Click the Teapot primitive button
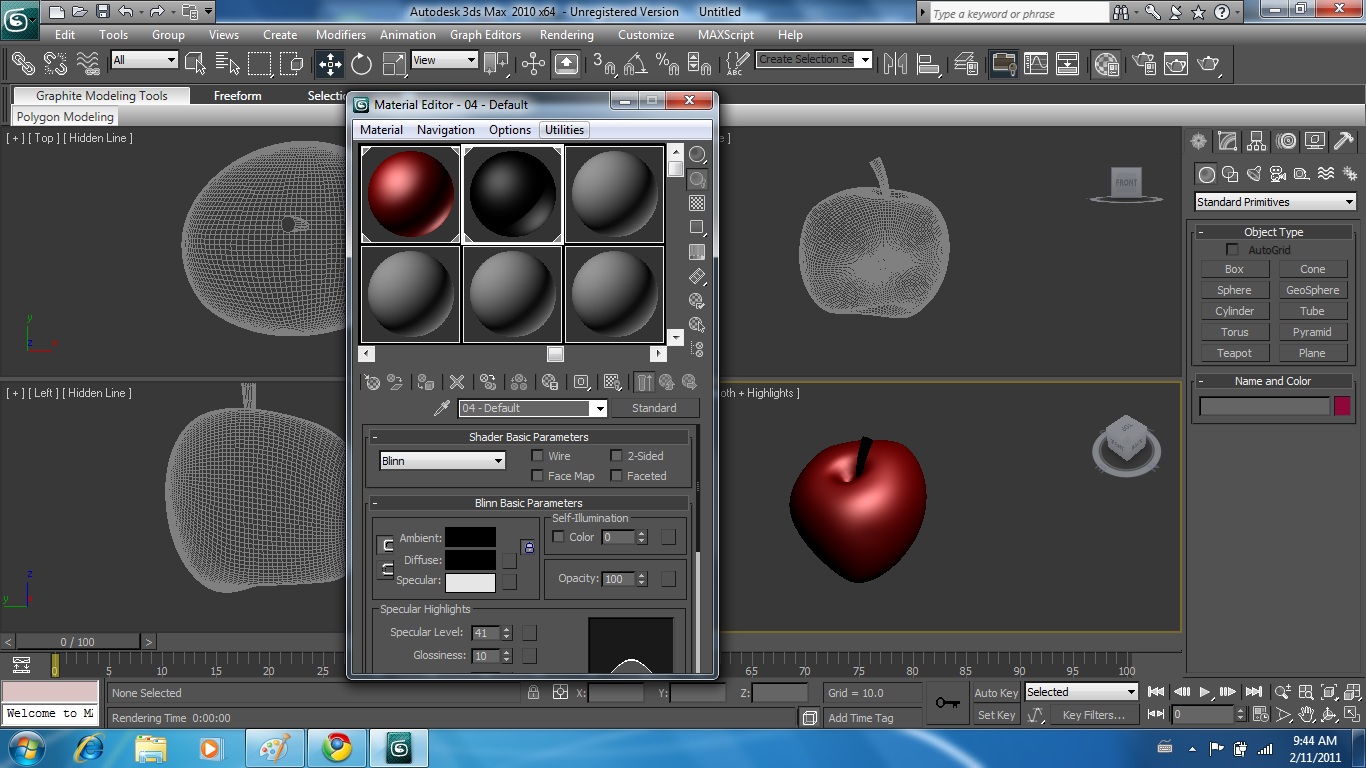 [x=1234, y=353]
